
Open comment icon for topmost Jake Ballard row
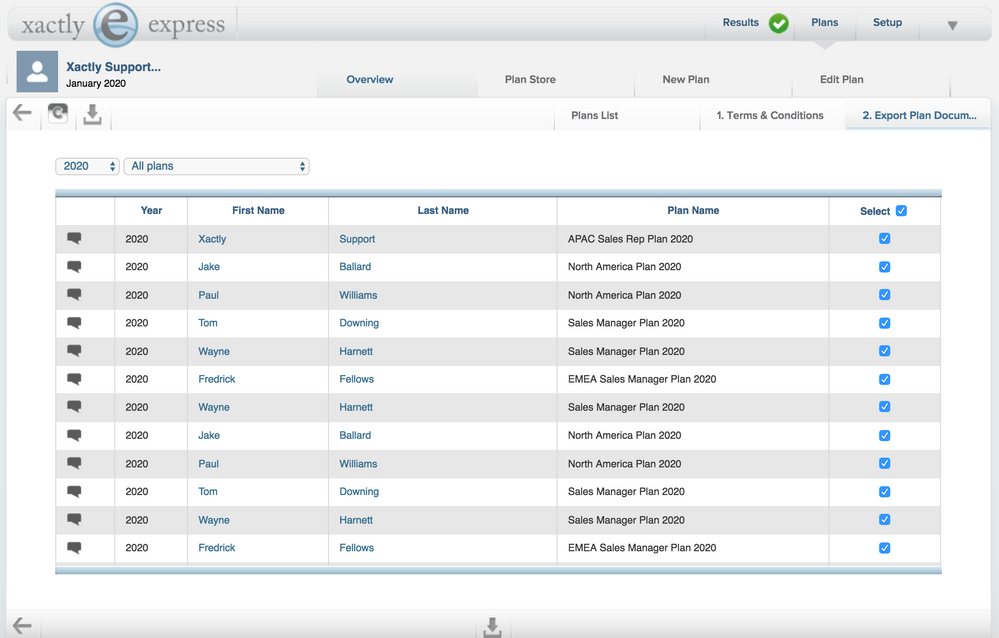[x=74, y=266]
